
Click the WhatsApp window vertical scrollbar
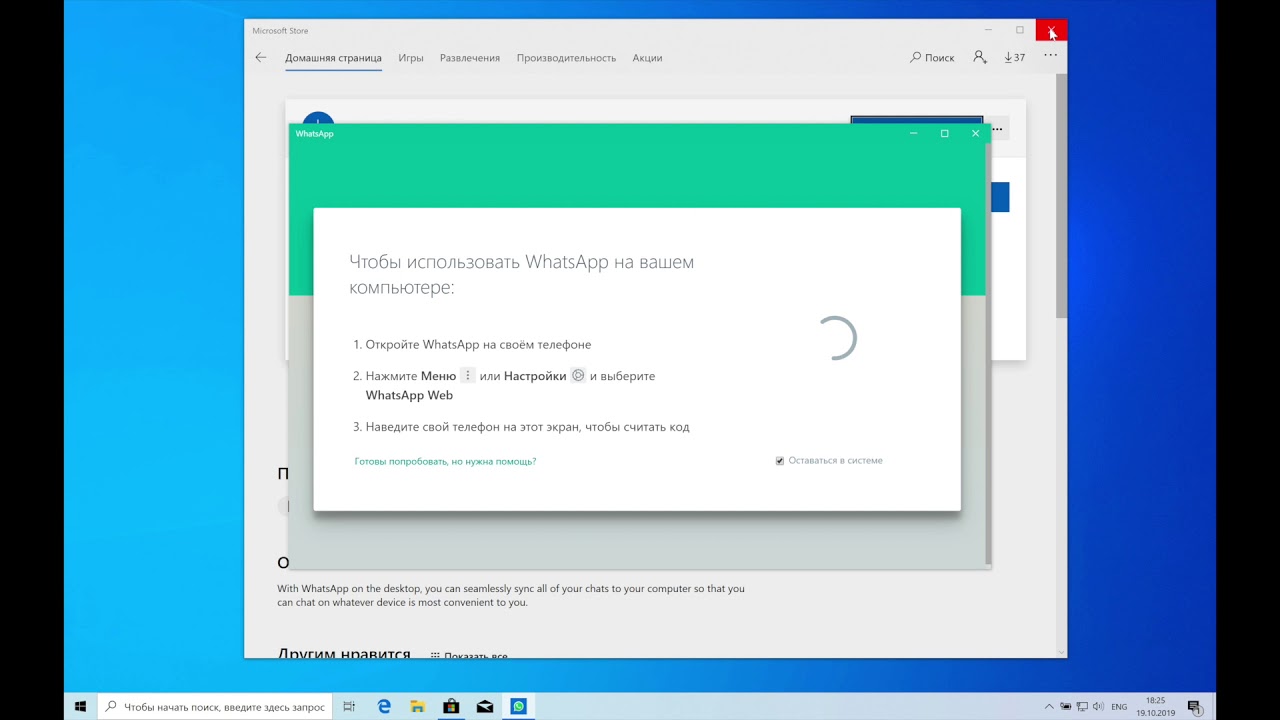tap(988, 353)
